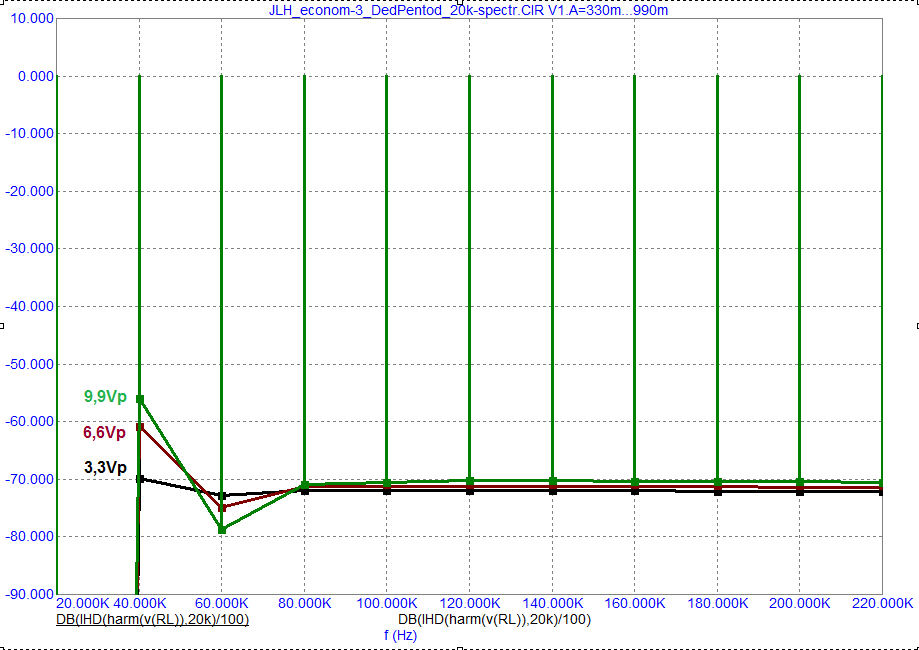Screen dimensions: 919x650
Task: Click the -70.000 y-axis value
Action: pyautogui.click(x=30, y=479)
